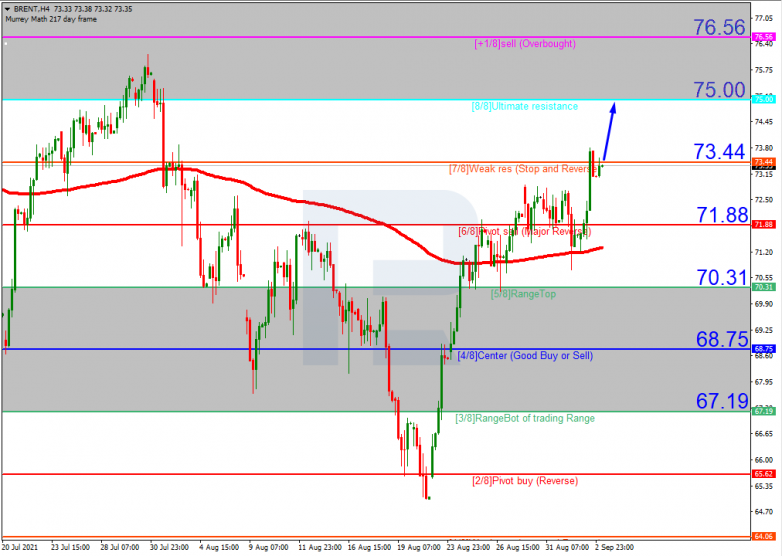782x556 pixels.
Task: Click the [3/8]RangeBot of trading Range label
Action: [525, 418]
